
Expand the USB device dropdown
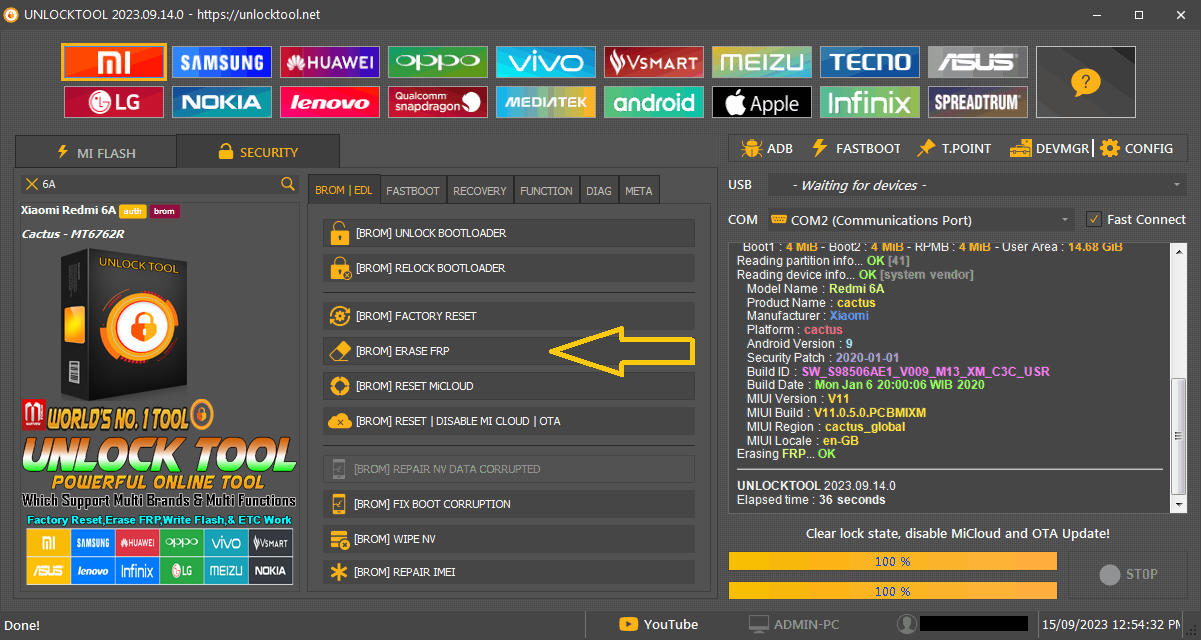click(x=1176, y=185)
